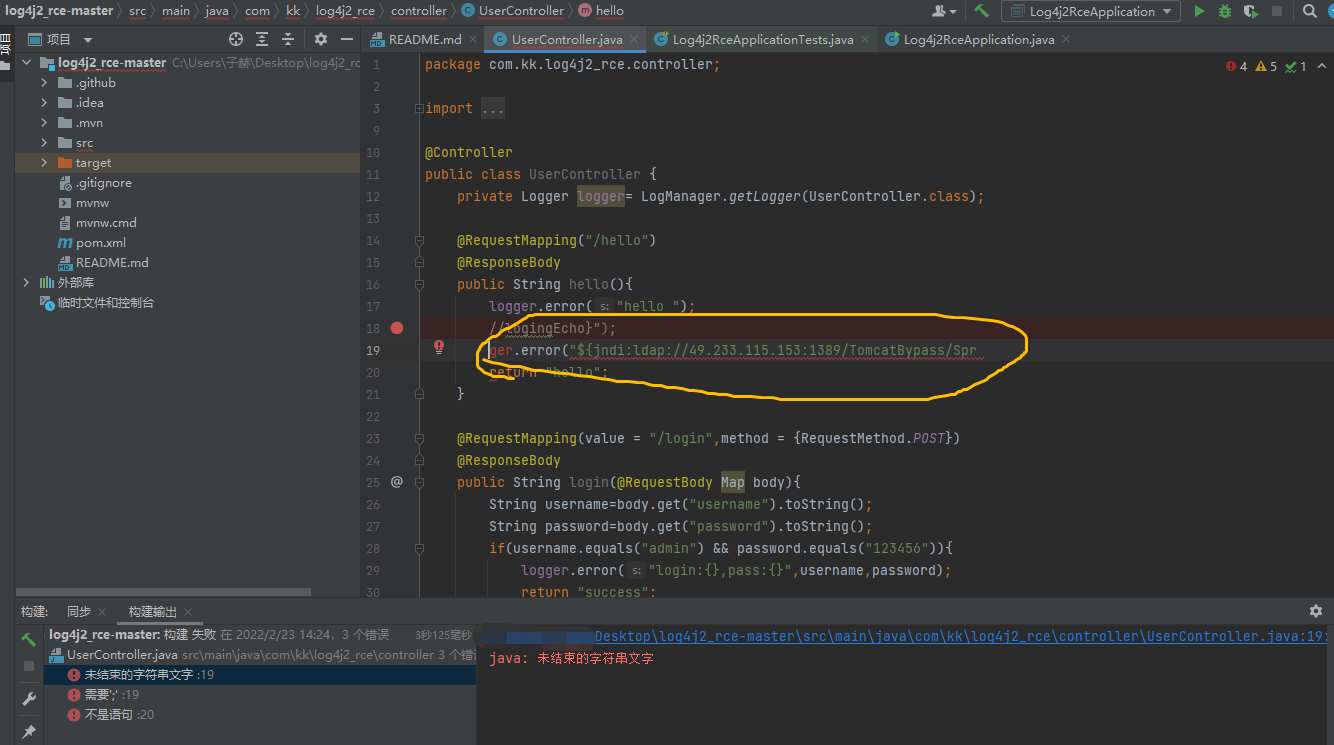Hide the project tool window
This screenshot has width=1334, height=745.
[x=347, y=39]
